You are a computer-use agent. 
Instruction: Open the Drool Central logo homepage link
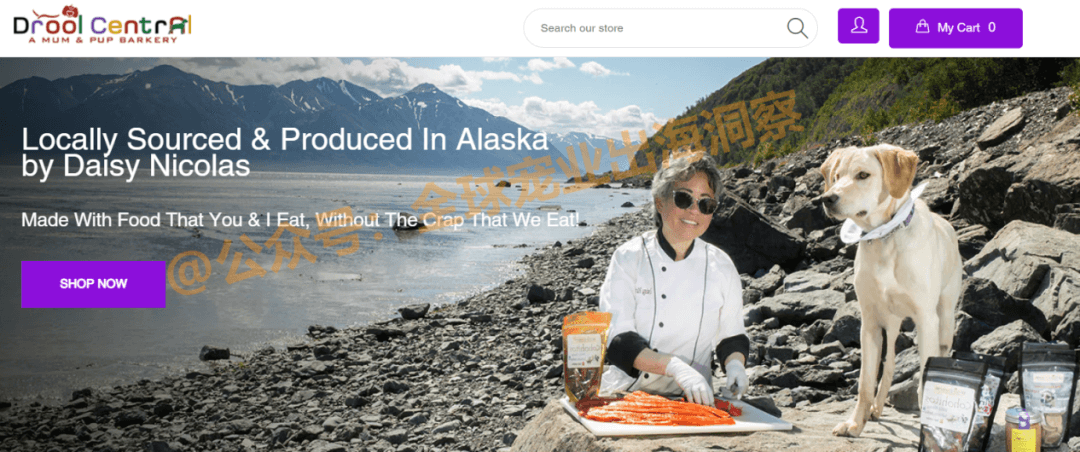(102, 25)
